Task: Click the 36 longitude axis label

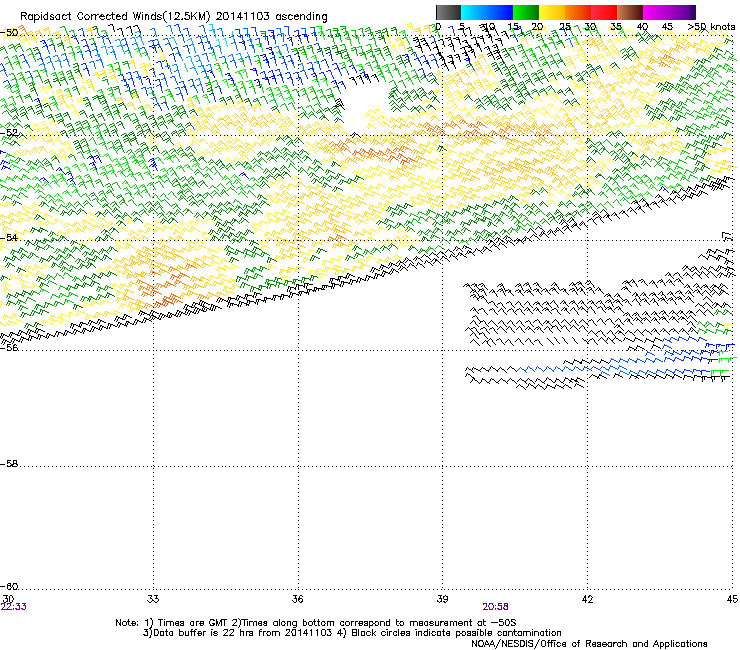Action: [x=297, y=599]
